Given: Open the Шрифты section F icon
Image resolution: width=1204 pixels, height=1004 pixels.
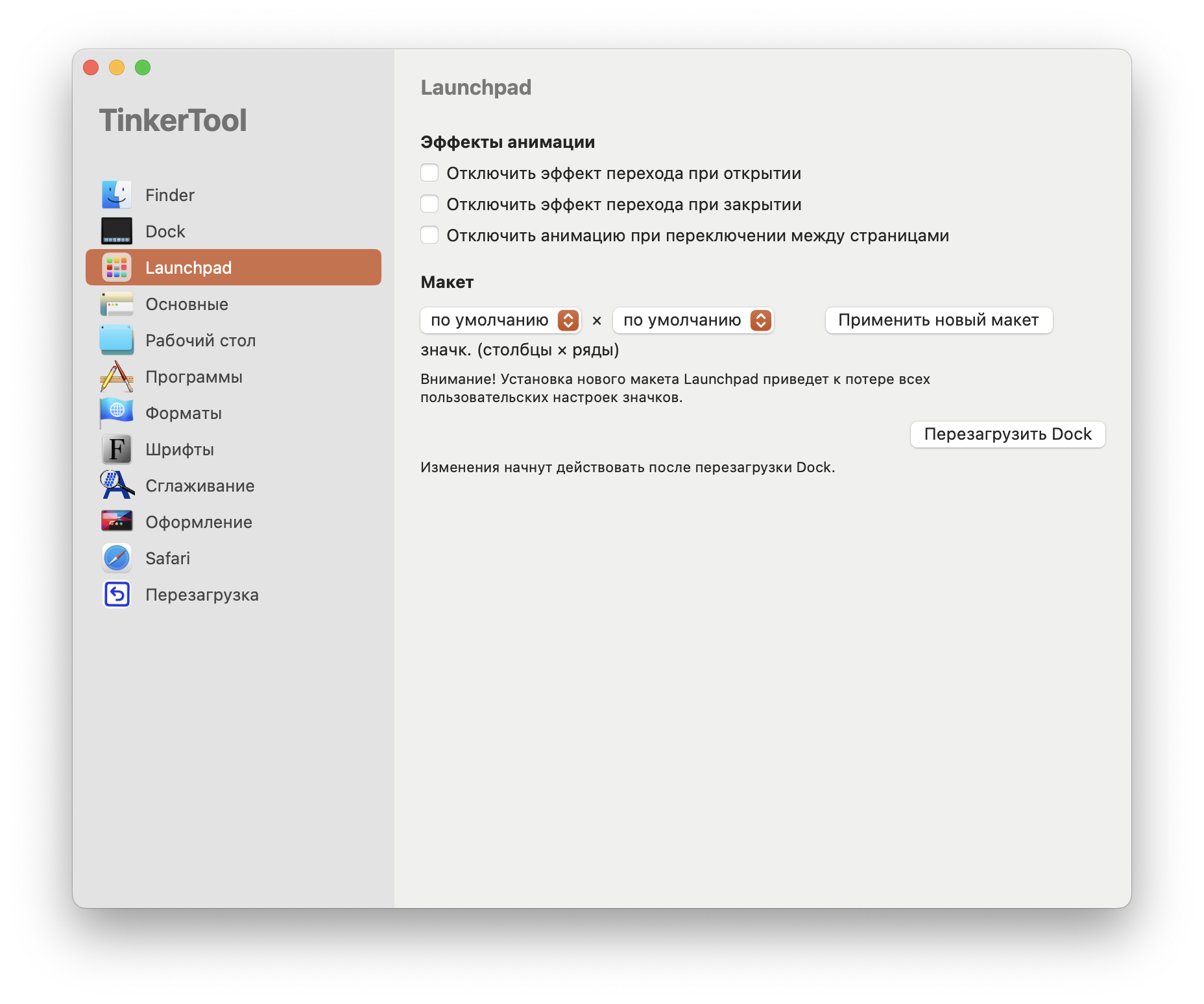Looking at the screenshot, I should 117,449.
